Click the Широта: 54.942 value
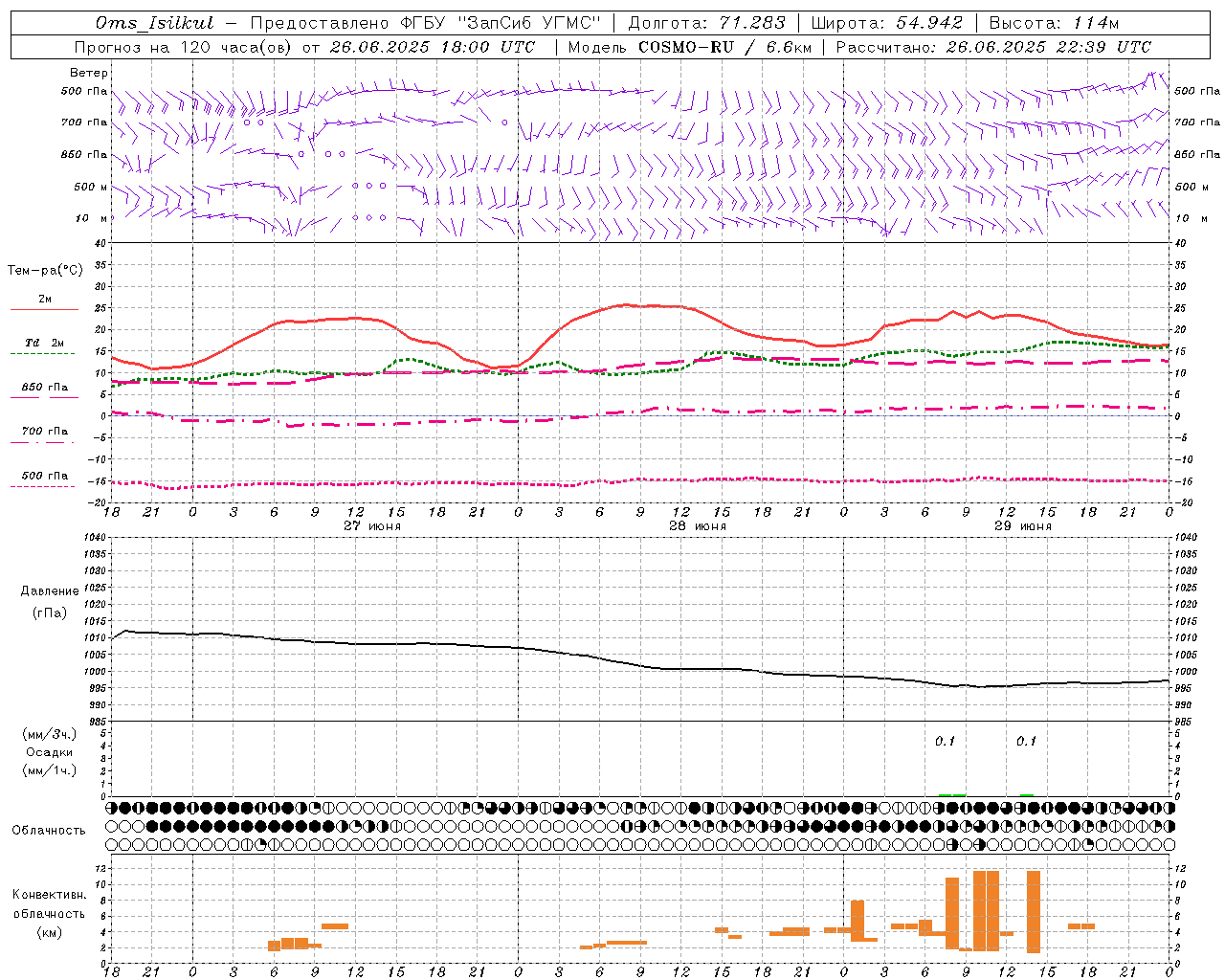Screen dimensions: 1225x980 pyautogui.click(x=886, y=22)
